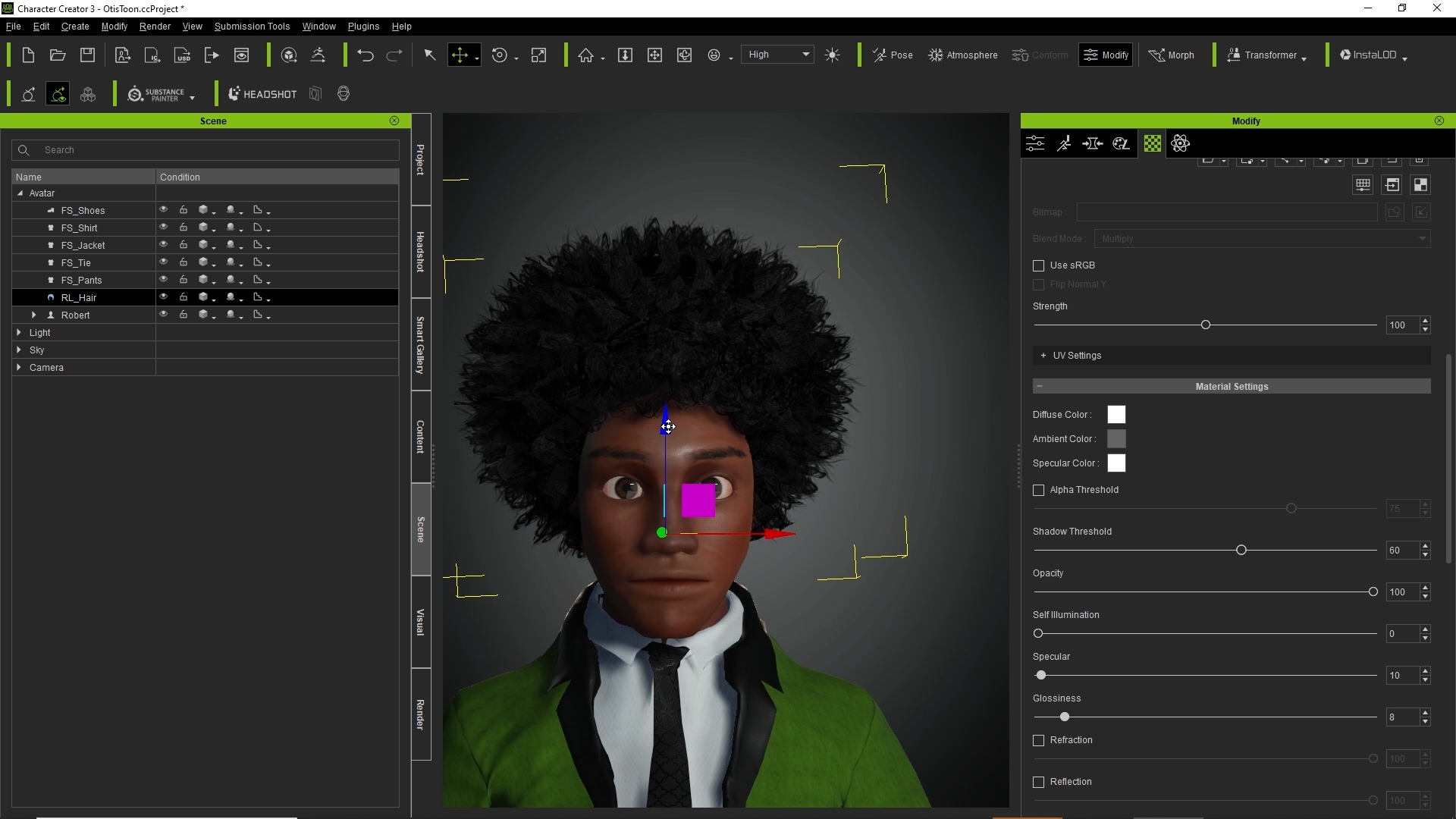Image resolution: width=1456 pixels, height=819 pixels.
Task: Redo the last action
Action: pyautogui.click(x=394, y=55)
